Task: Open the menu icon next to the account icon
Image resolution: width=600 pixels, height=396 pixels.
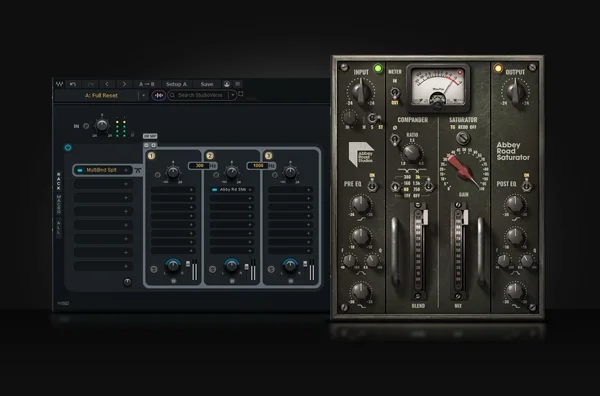Action: tap(238, 84)
